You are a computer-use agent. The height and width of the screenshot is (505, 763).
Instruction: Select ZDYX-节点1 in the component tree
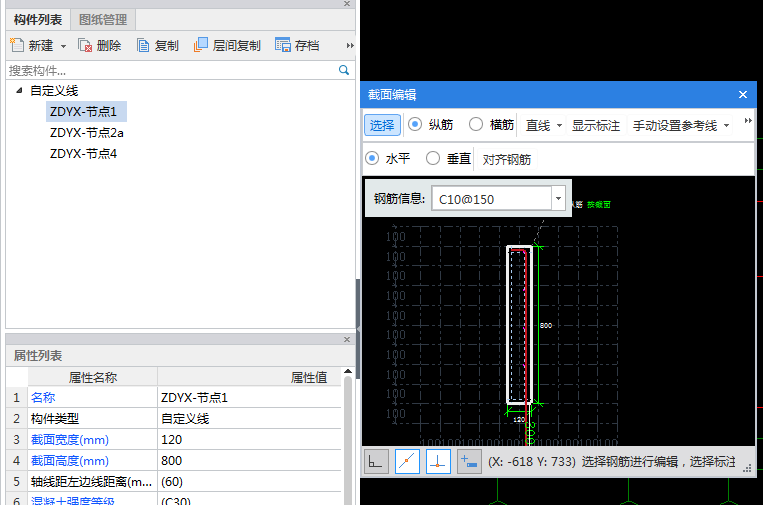coord(86,111)
